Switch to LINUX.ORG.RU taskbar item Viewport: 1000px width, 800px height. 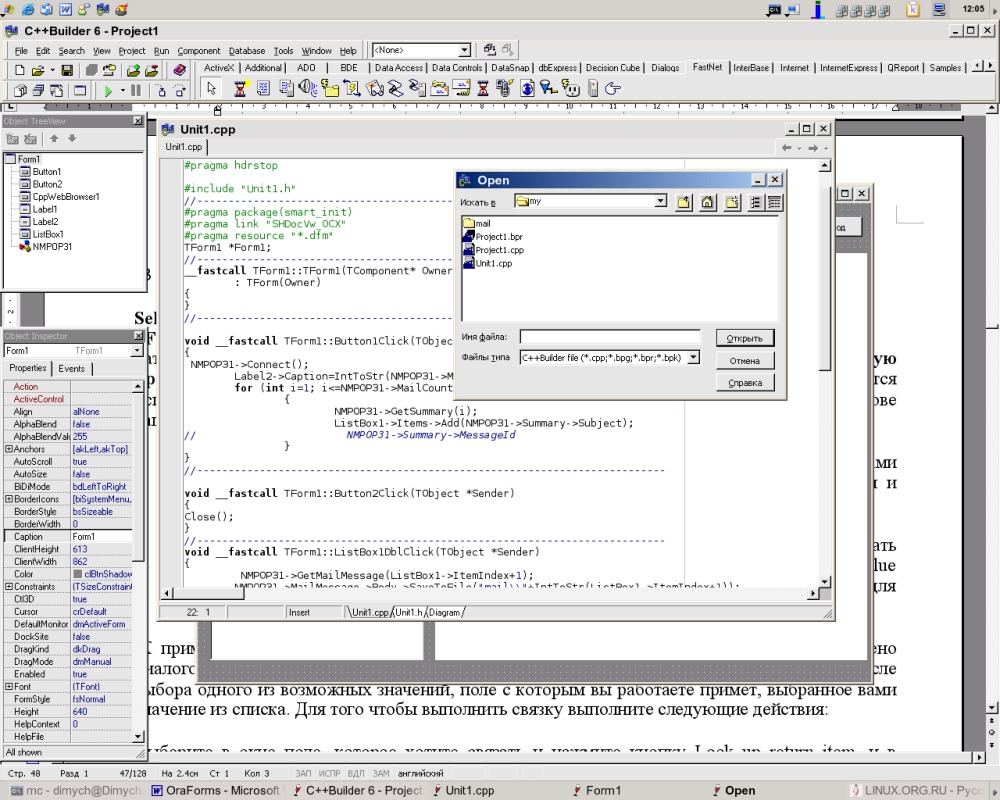pyautogui.click(x=916, y=790)
